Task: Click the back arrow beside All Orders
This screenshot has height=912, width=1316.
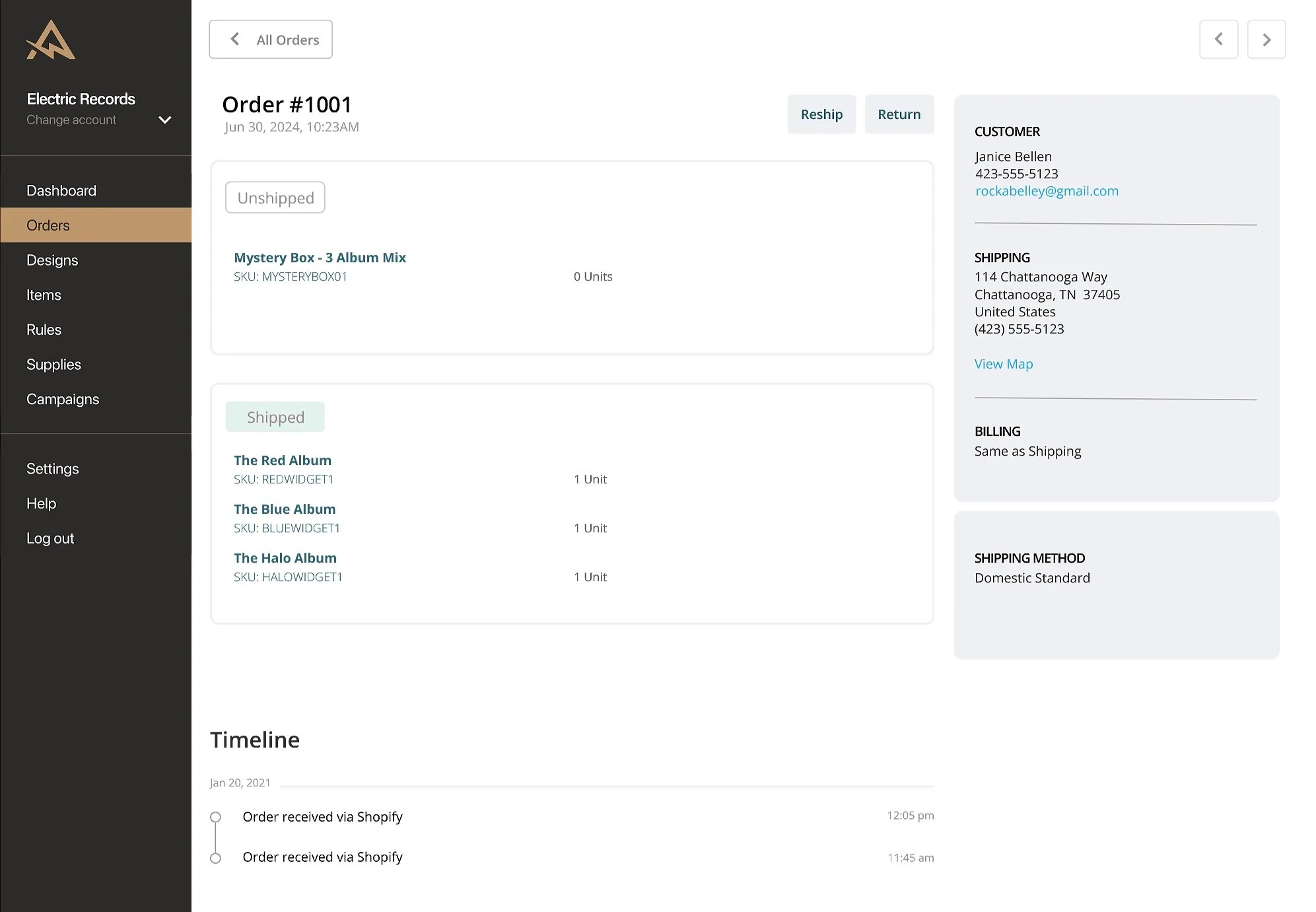Action: pos(235,40)
